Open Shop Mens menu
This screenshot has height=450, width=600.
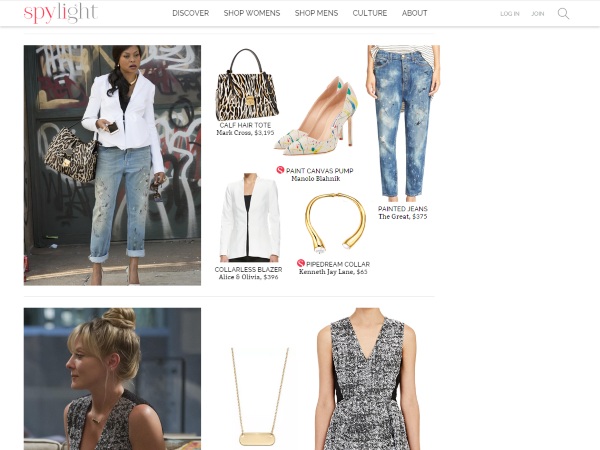coord(316,13)
